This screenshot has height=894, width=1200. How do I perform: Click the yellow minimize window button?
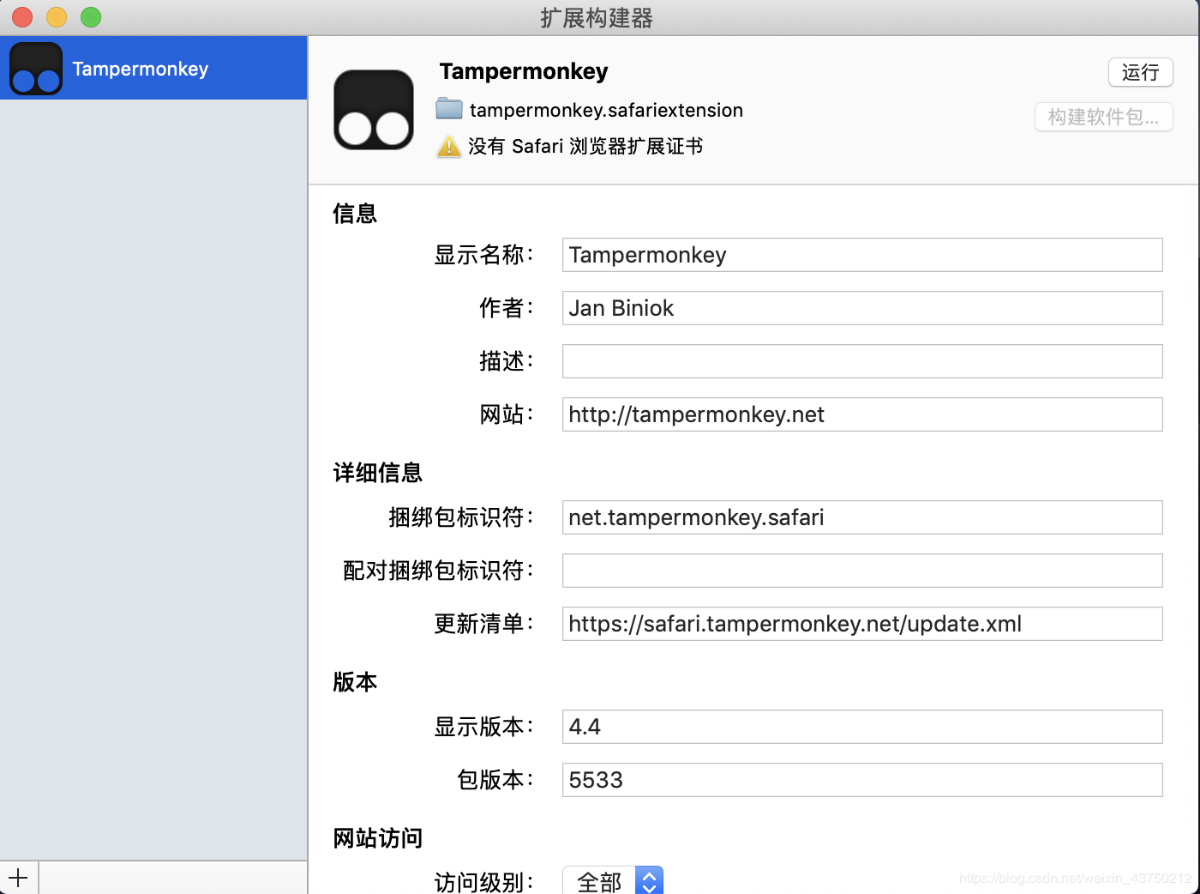click(x=57, y=17)
